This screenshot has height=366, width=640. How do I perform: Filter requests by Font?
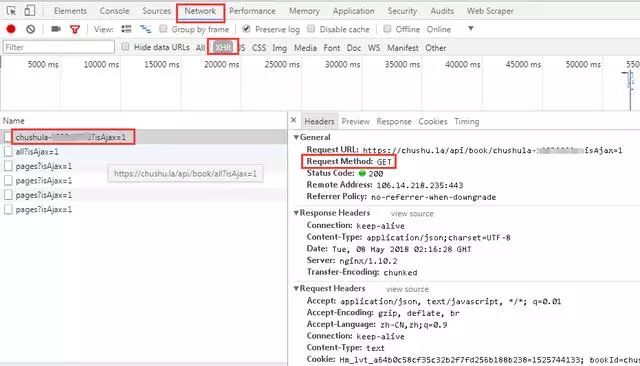(331, 48)
